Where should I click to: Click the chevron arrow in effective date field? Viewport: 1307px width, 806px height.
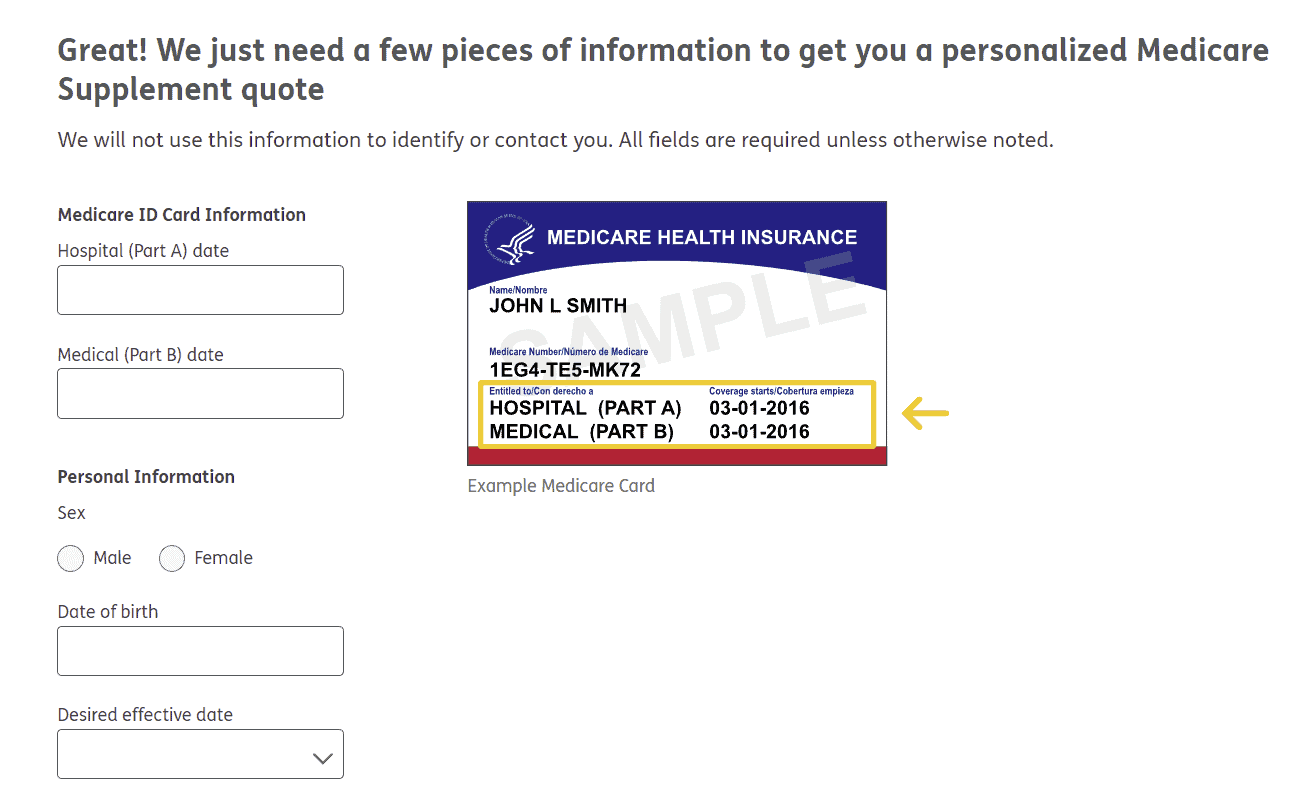coord(322,758)
